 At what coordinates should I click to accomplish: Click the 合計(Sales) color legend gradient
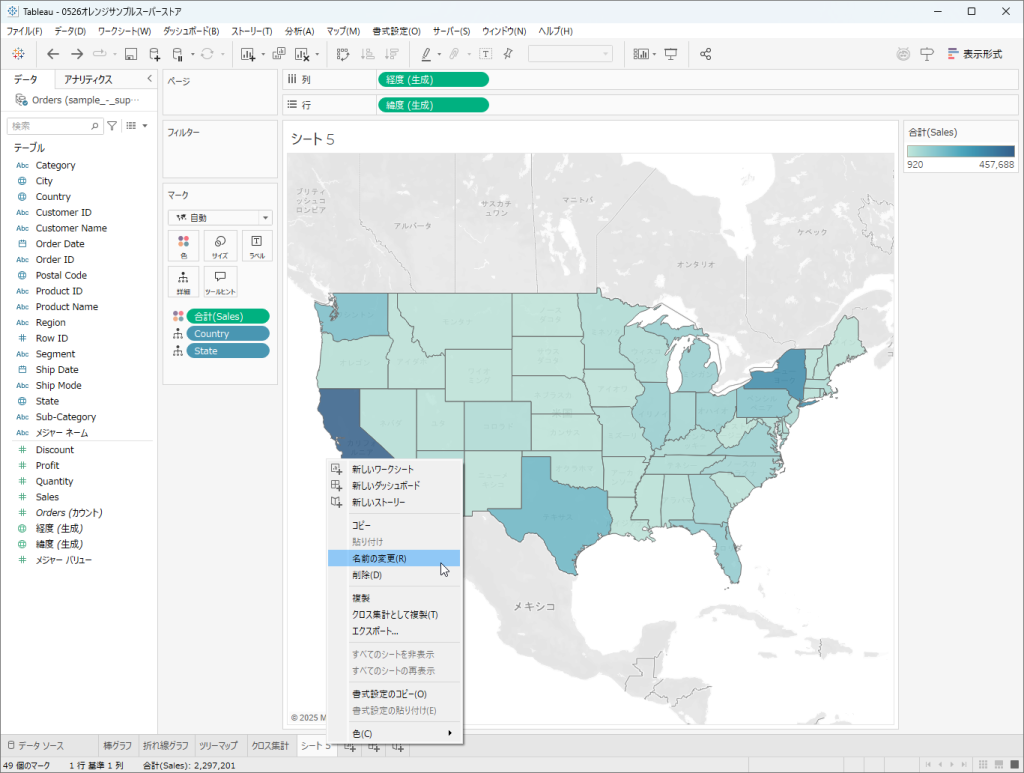tap(960, 151)
